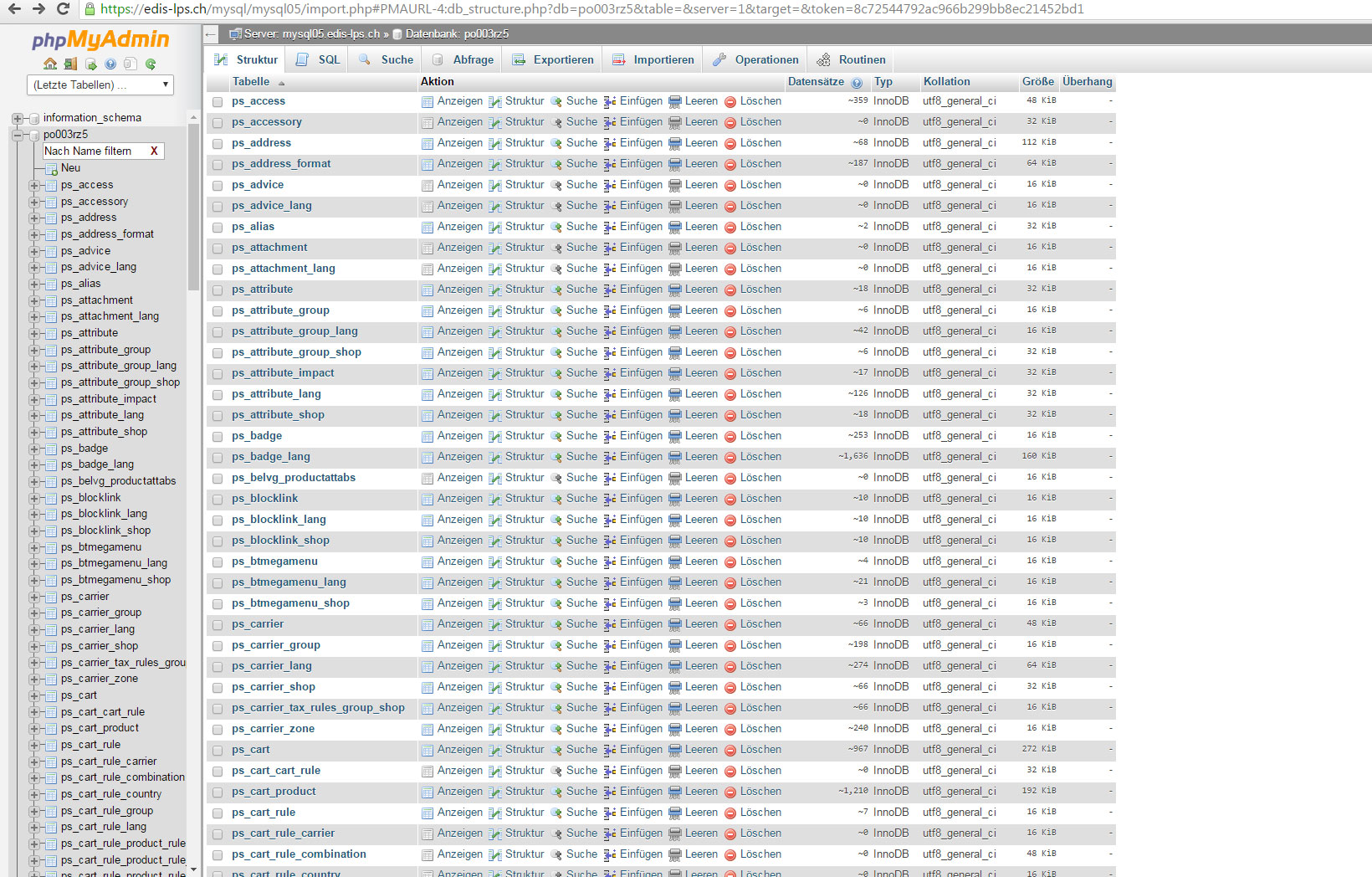Check the ps_access table checkbox
1372x877 pixels.
pyautogui.click(x=218, y=101)
